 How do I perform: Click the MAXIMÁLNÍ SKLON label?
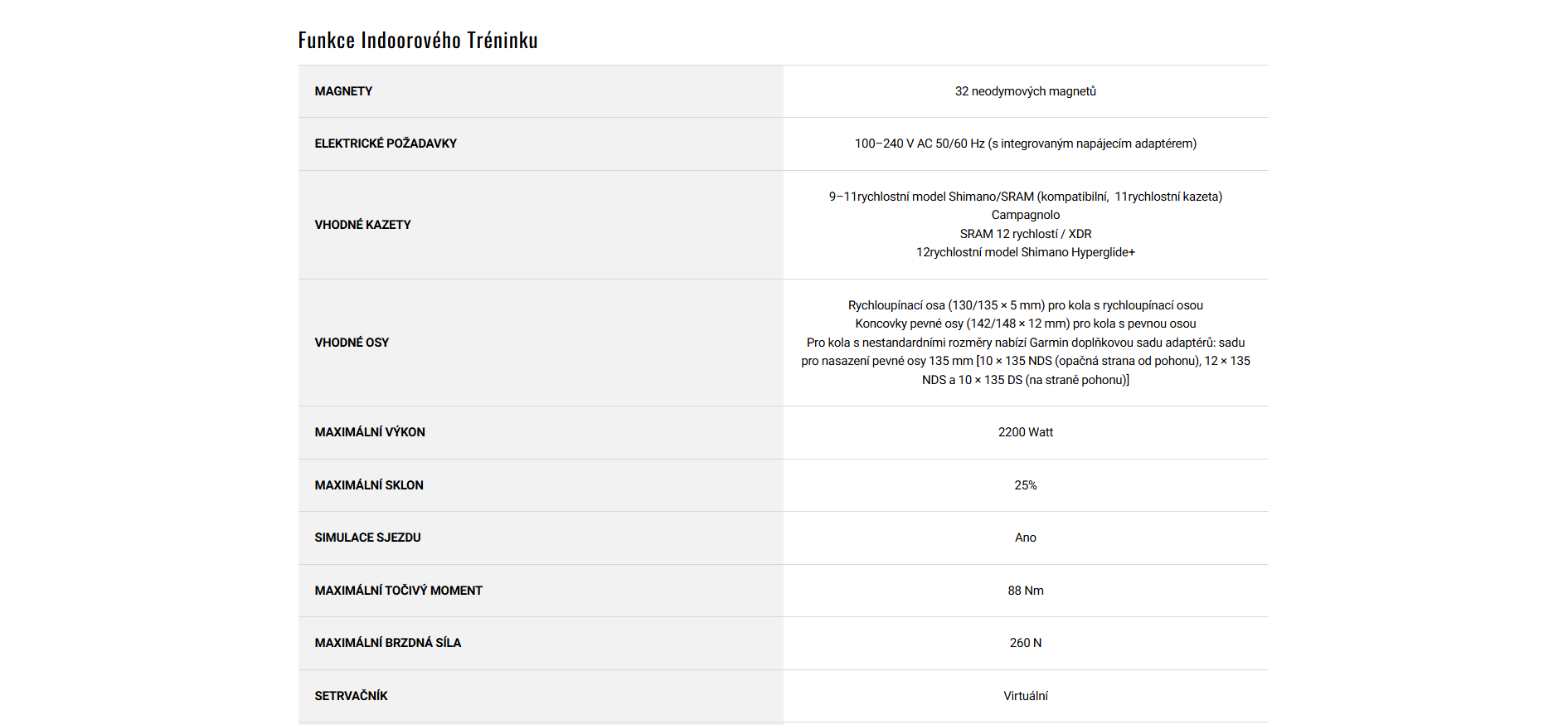pos(369,485)
